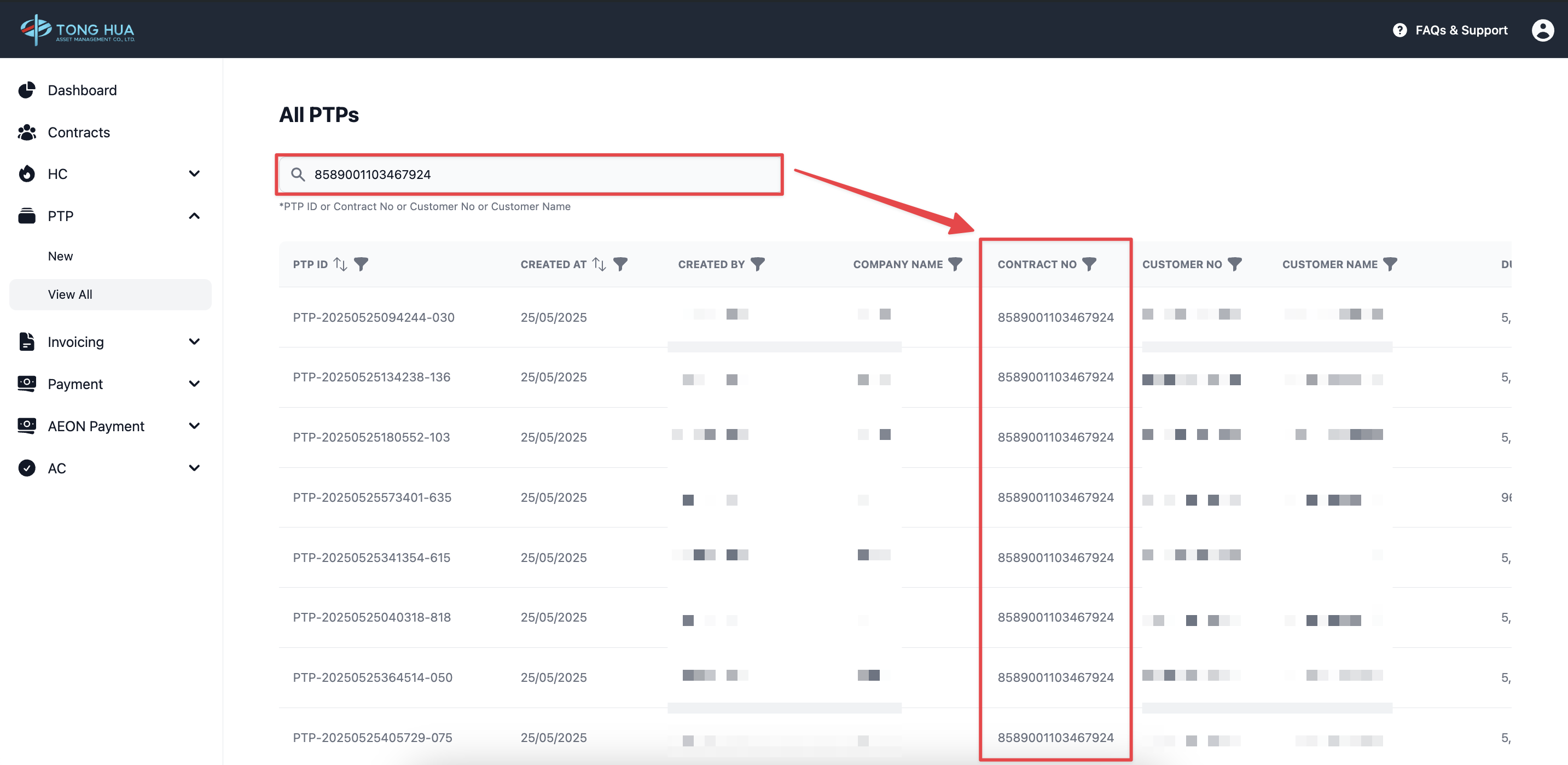Go to the Contracts menu item
Viewport: 1568px width, 765px height.
click(79, 132)
